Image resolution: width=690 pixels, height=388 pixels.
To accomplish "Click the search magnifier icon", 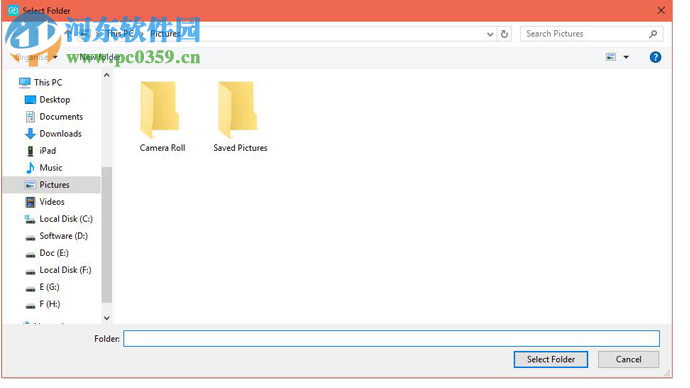I will [x=653, y=34].
